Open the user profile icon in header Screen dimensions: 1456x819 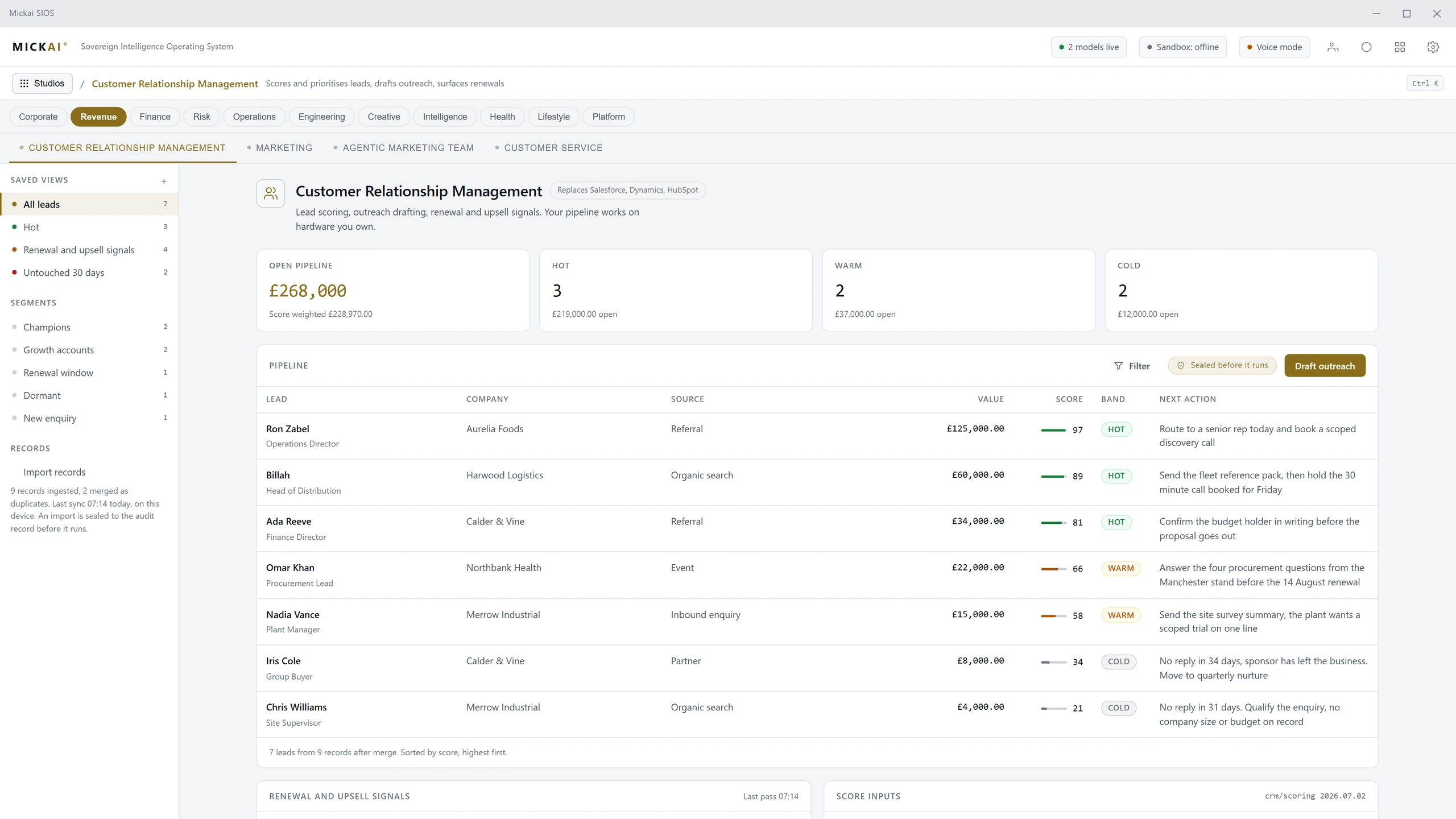click(1333, 47)
